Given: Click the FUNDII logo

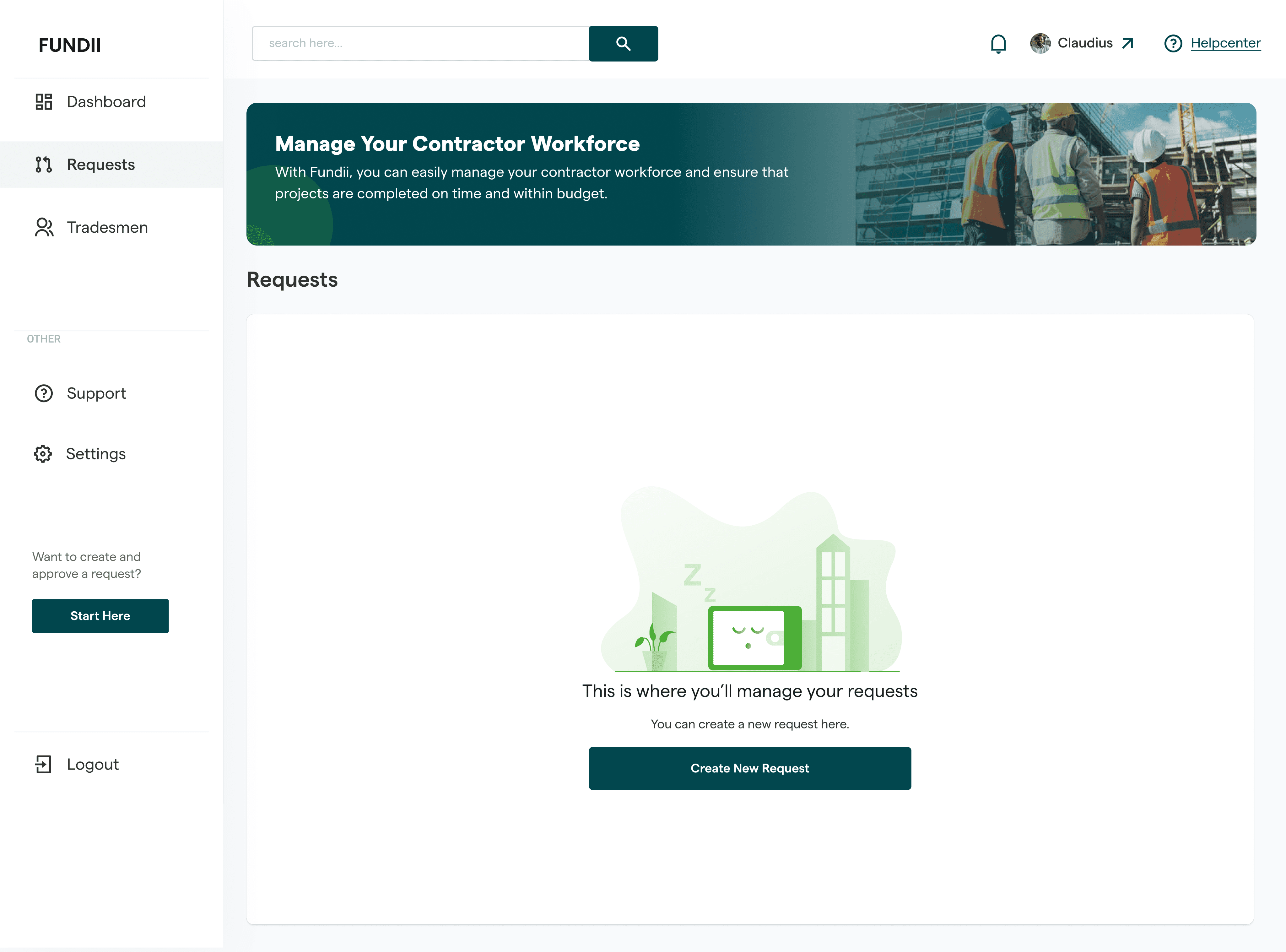Looking at the screenshot, I should tap(70, 46).
